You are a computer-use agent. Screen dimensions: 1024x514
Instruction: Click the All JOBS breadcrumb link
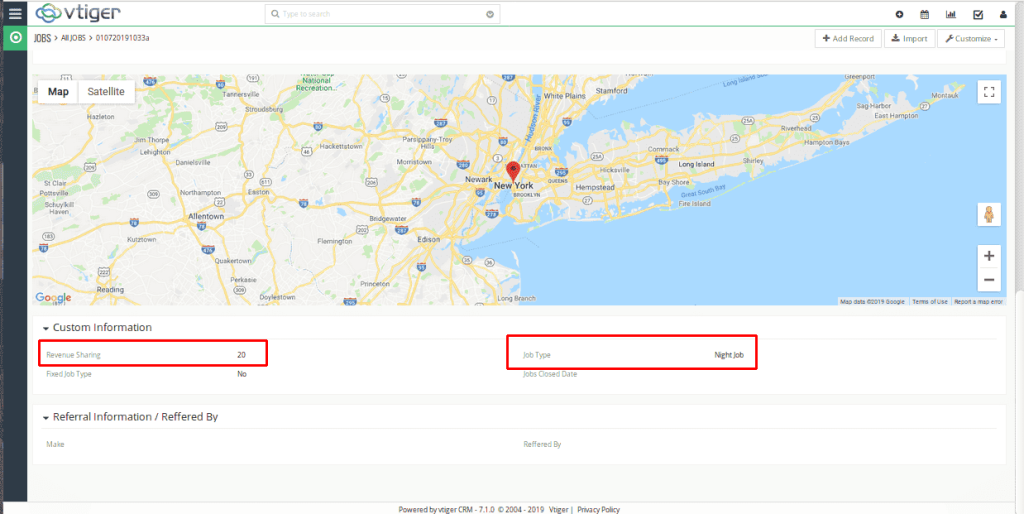point(72,38)
